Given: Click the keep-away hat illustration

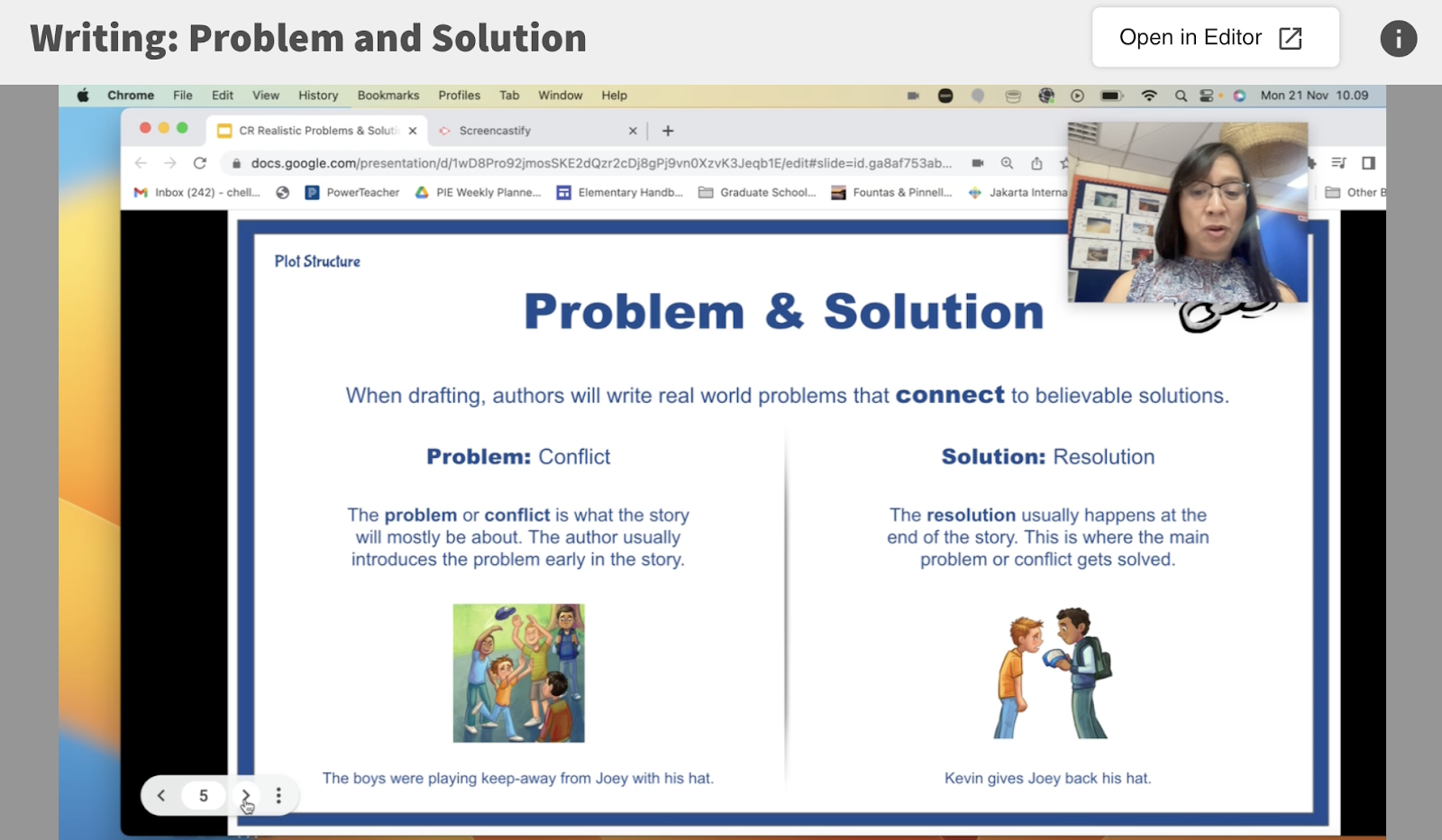Looking at the screenshot, I should point(518,673).
